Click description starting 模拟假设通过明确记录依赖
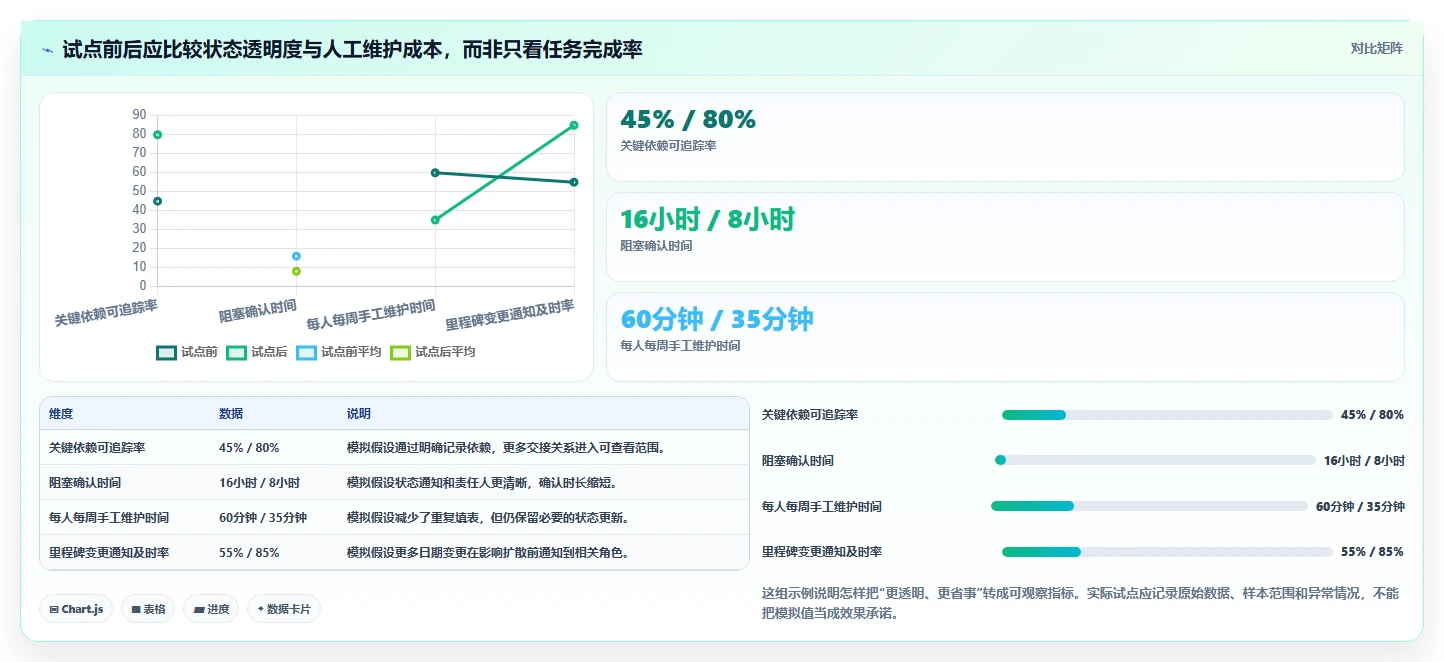 [x=506, y=448]
